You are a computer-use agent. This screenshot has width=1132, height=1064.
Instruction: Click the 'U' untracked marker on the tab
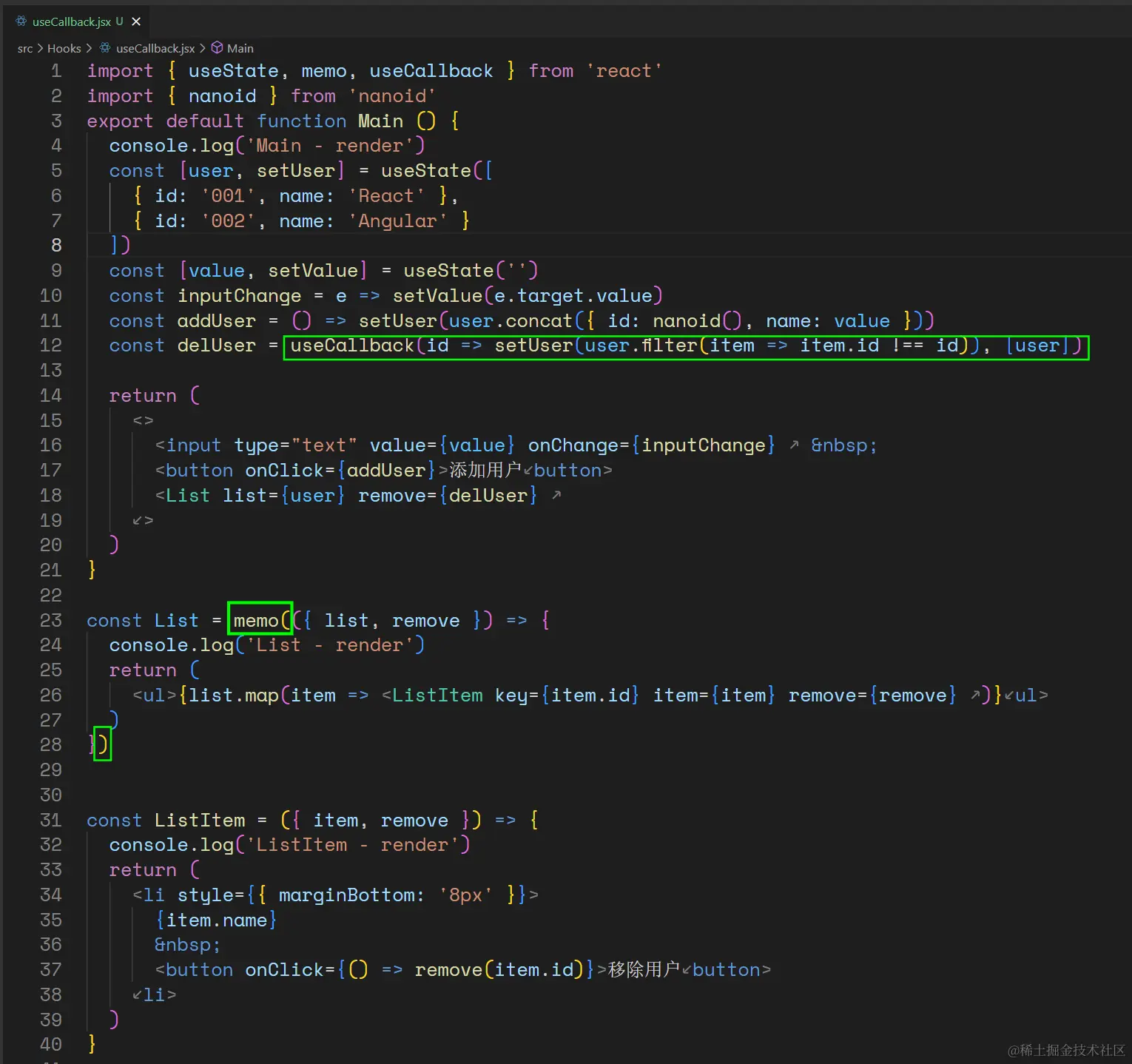(120, 21)
